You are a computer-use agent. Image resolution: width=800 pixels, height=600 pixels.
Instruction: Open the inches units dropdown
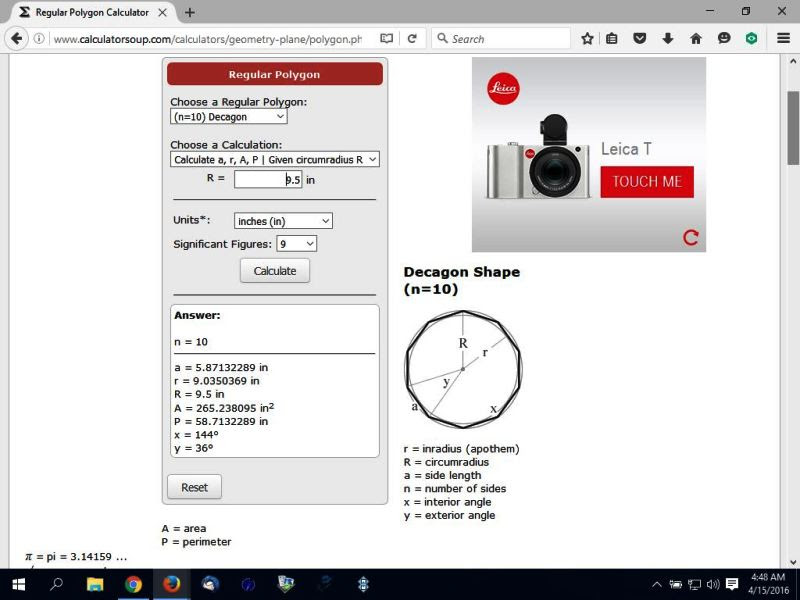tap(283, 221)
